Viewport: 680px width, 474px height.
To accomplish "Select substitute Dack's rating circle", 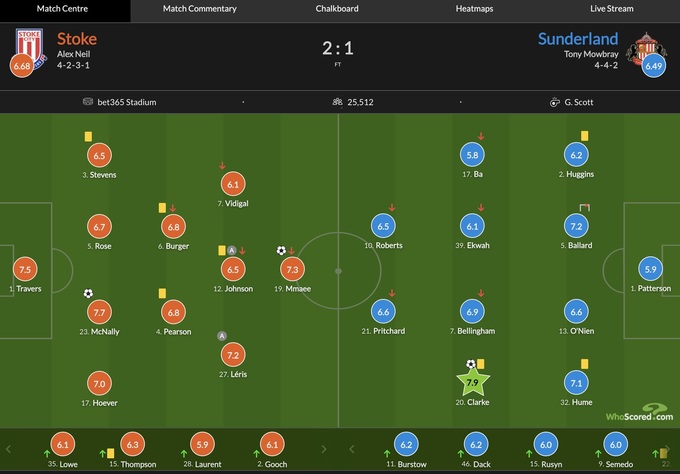I will pyautogui.click(x=476, y=445).
